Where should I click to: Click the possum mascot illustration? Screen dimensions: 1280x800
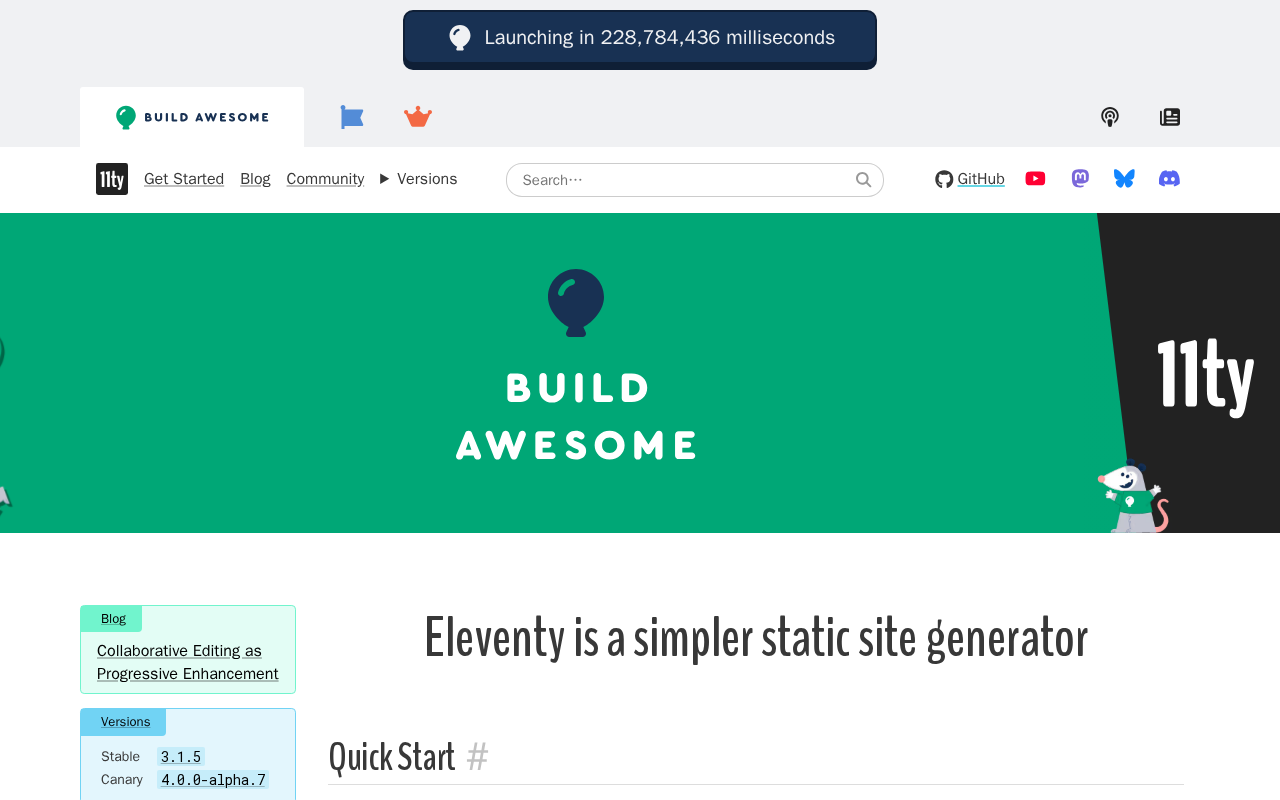(1133, 497)
